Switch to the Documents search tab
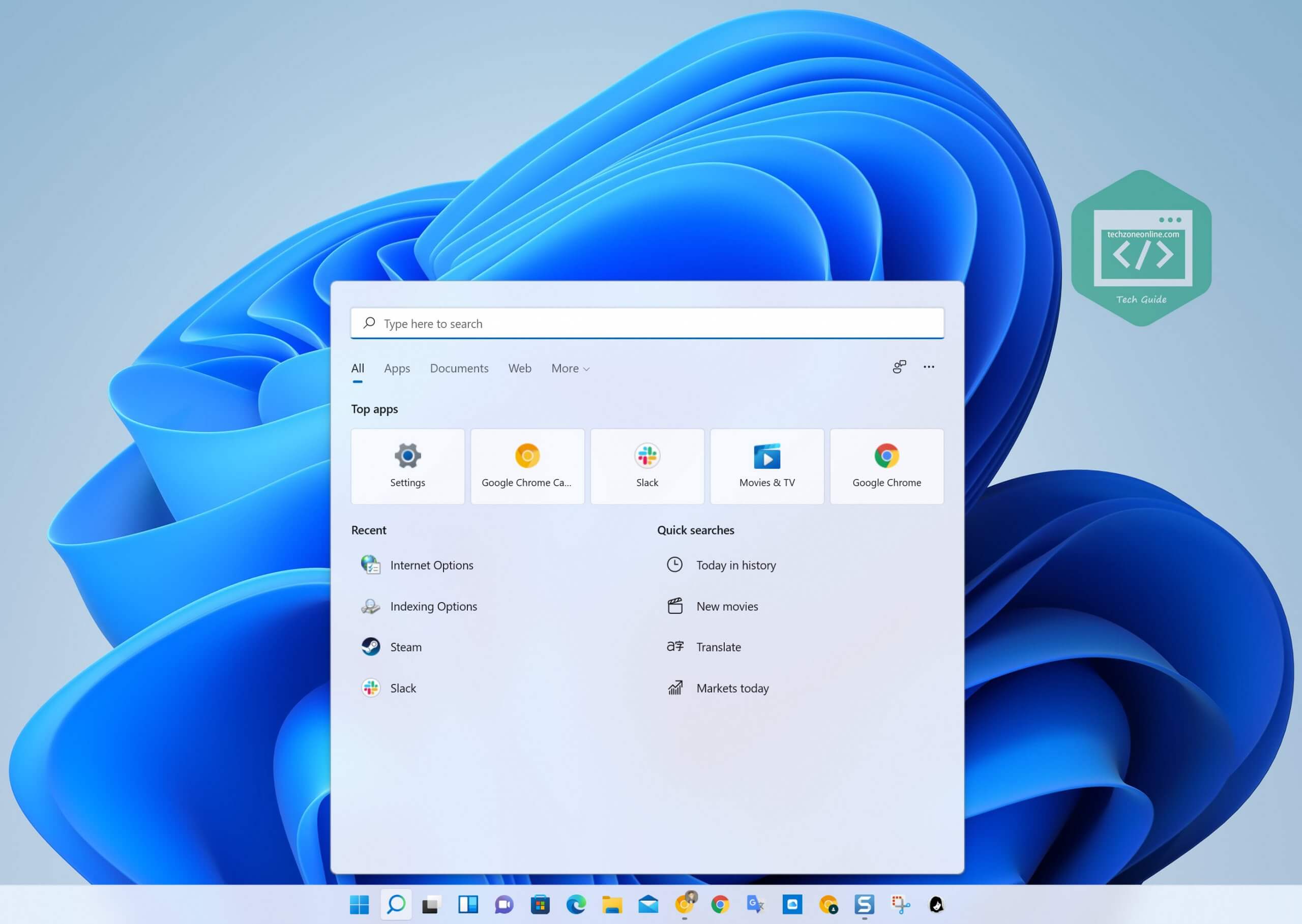This screenshot has height=924, width=1302. pos(459,368)
